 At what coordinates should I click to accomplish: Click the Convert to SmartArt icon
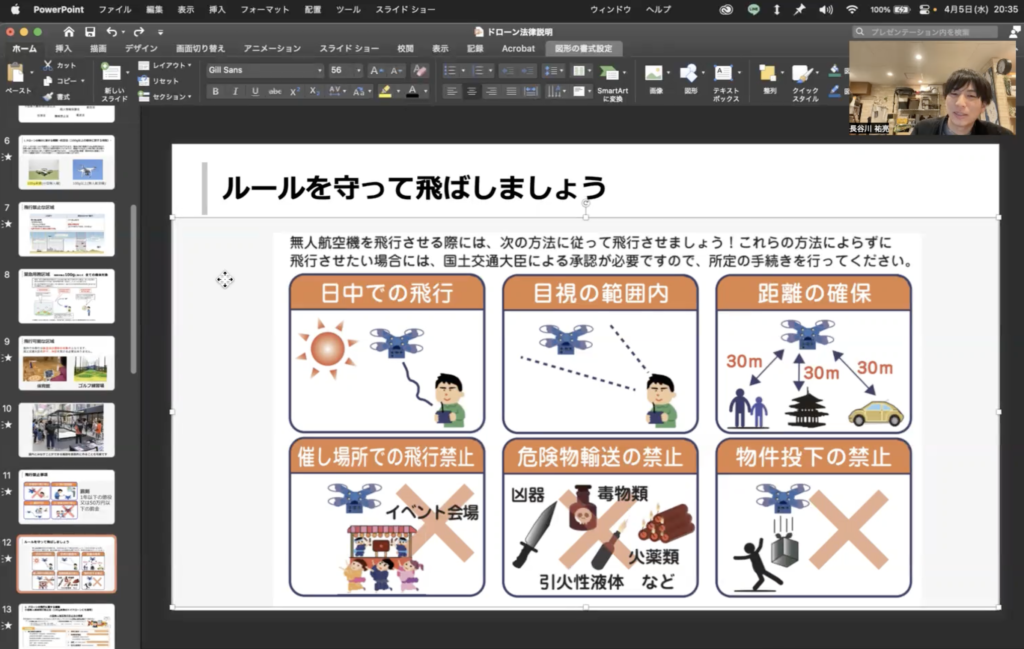pos(610,73)
